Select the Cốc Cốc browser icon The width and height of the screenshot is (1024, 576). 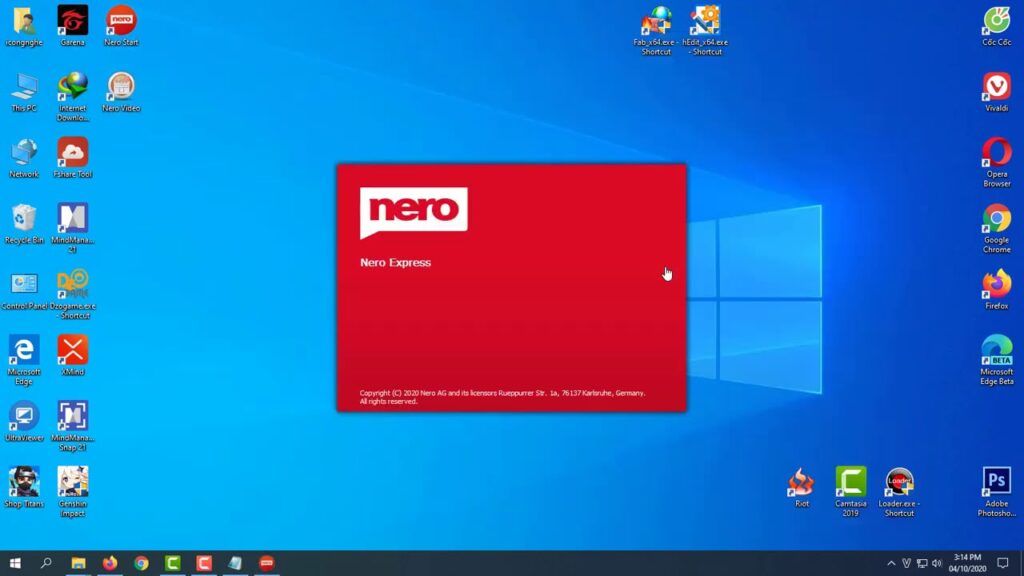[x=997, y=26]
